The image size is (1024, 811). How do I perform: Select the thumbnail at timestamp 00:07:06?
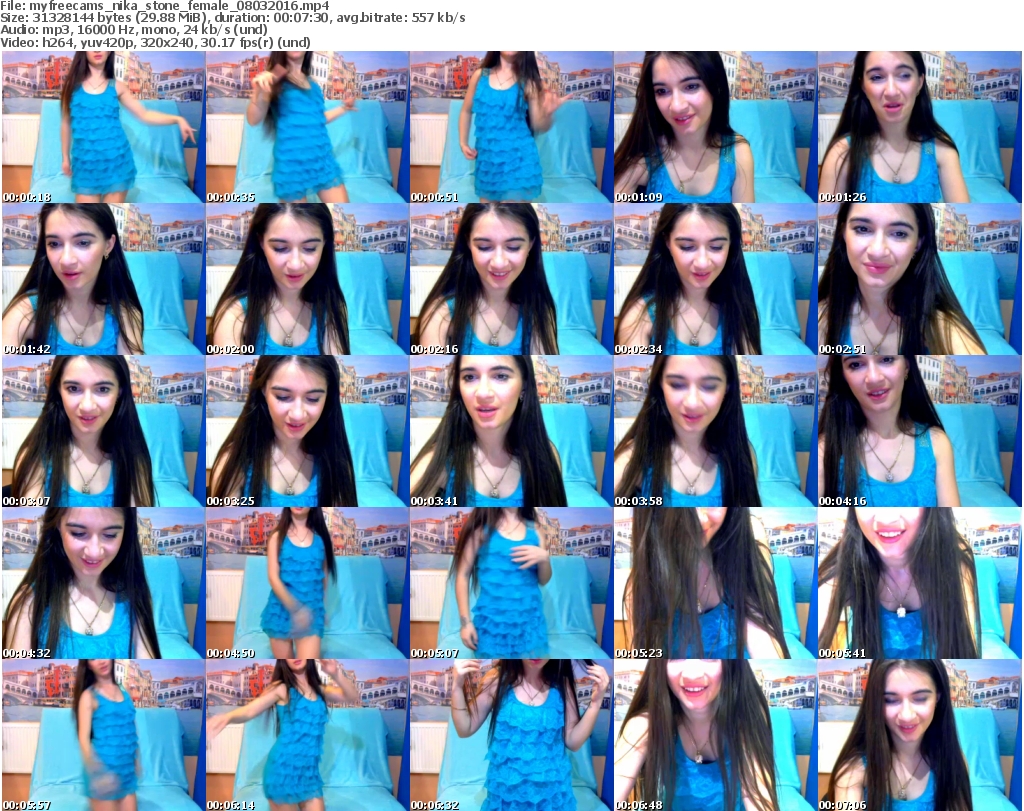[920, 735]
